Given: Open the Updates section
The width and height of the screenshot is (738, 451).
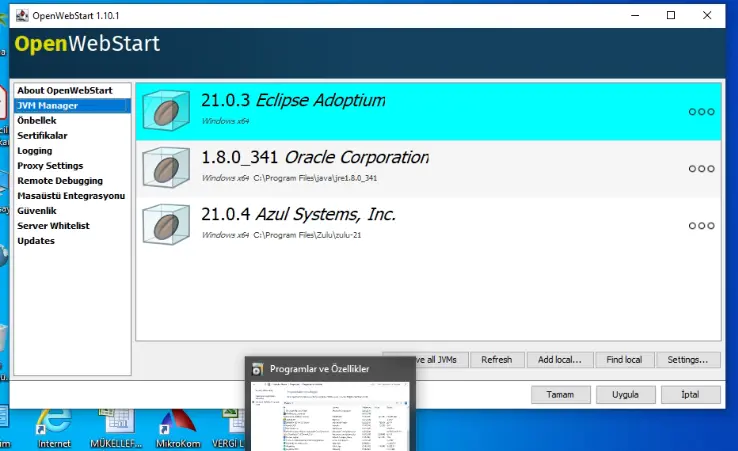Looking at the screenshot, I should [x=72, y=241].
